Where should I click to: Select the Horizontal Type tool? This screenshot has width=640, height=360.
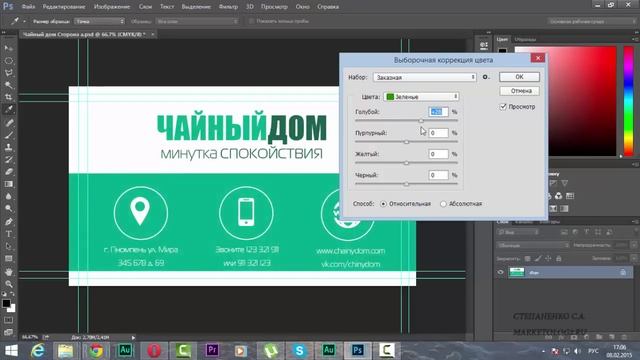9,234
